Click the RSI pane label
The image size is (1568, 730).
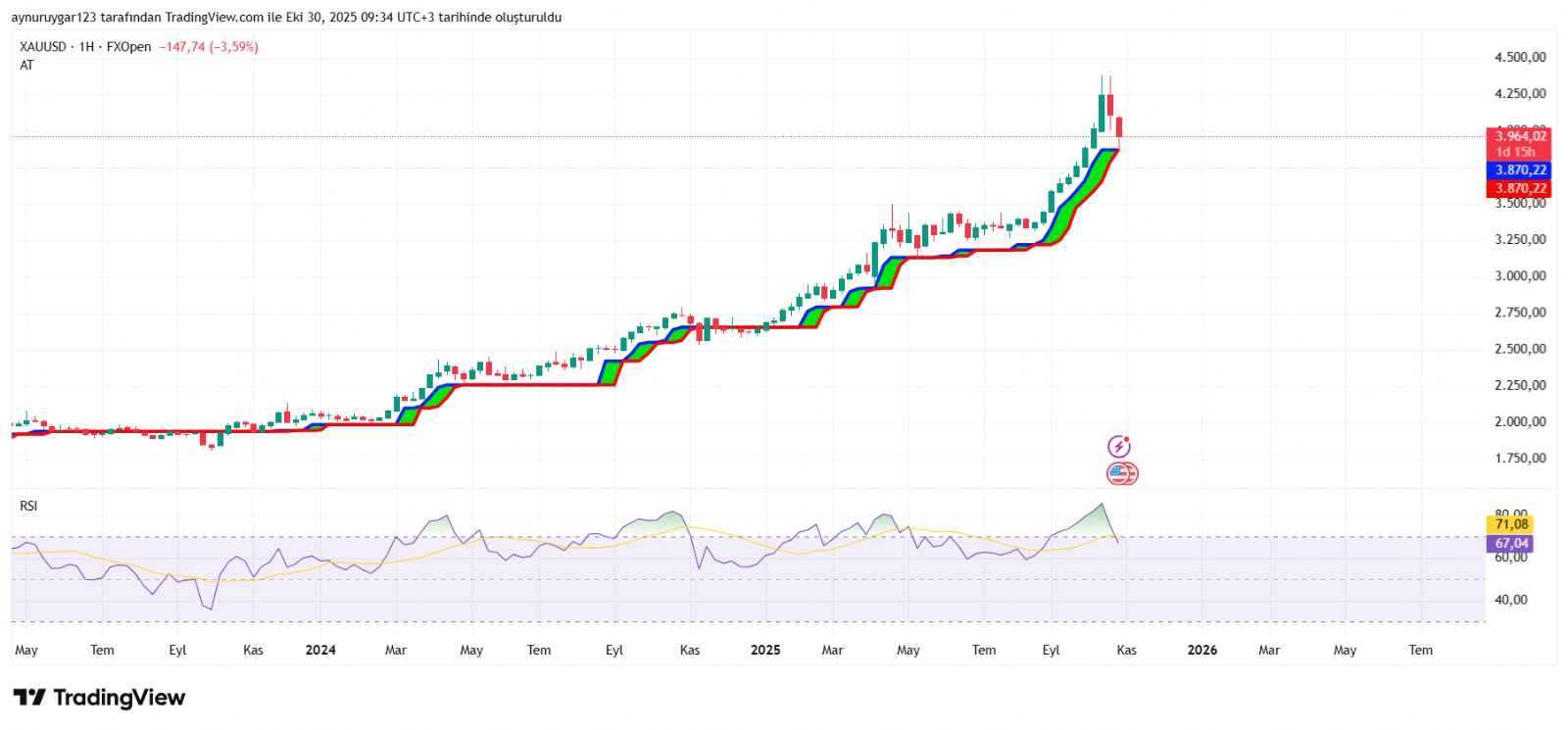[28, 506]
